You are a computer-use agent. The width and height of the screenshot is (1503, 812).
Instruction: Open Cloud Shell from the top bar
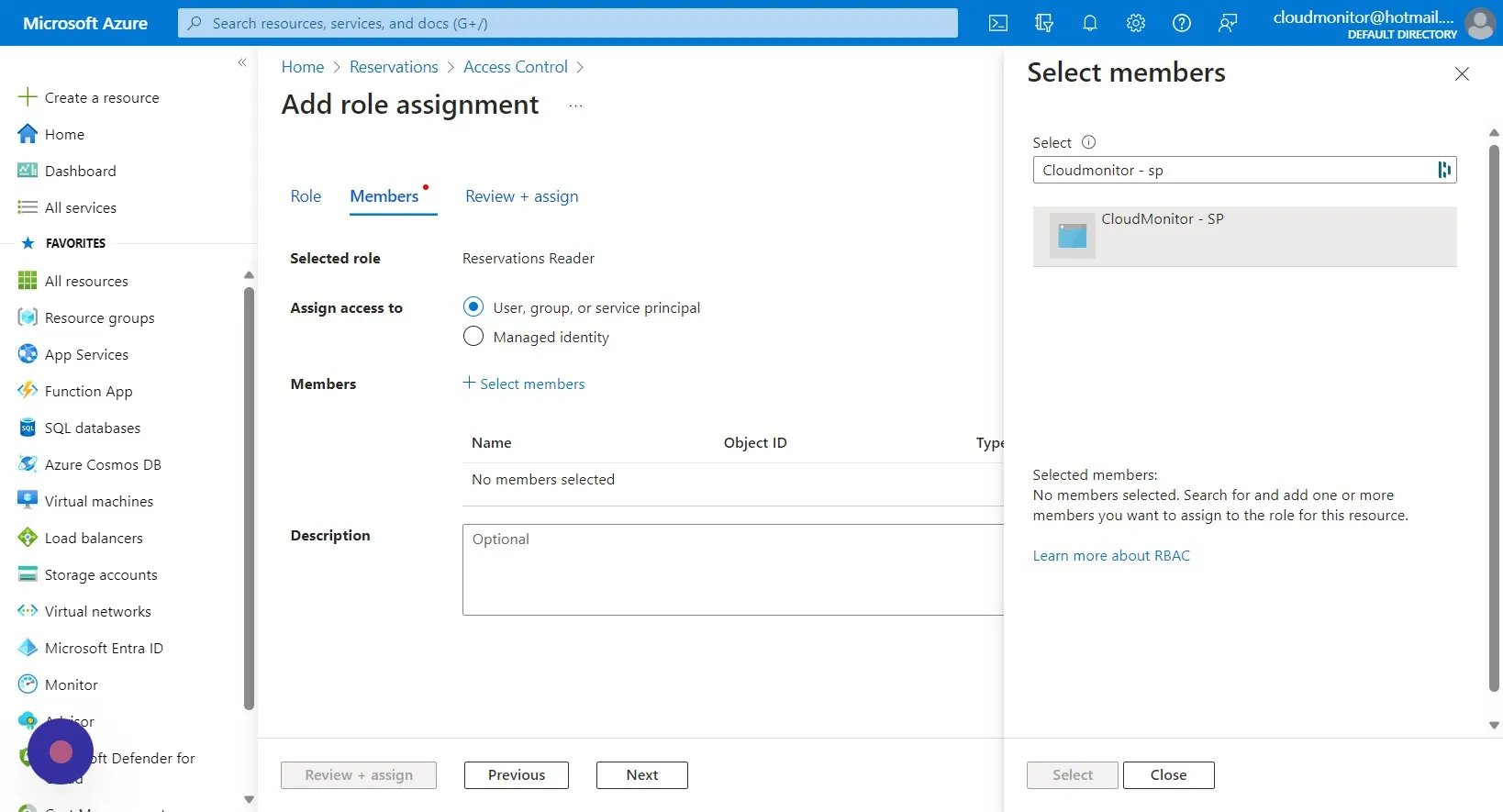(998, 23)
